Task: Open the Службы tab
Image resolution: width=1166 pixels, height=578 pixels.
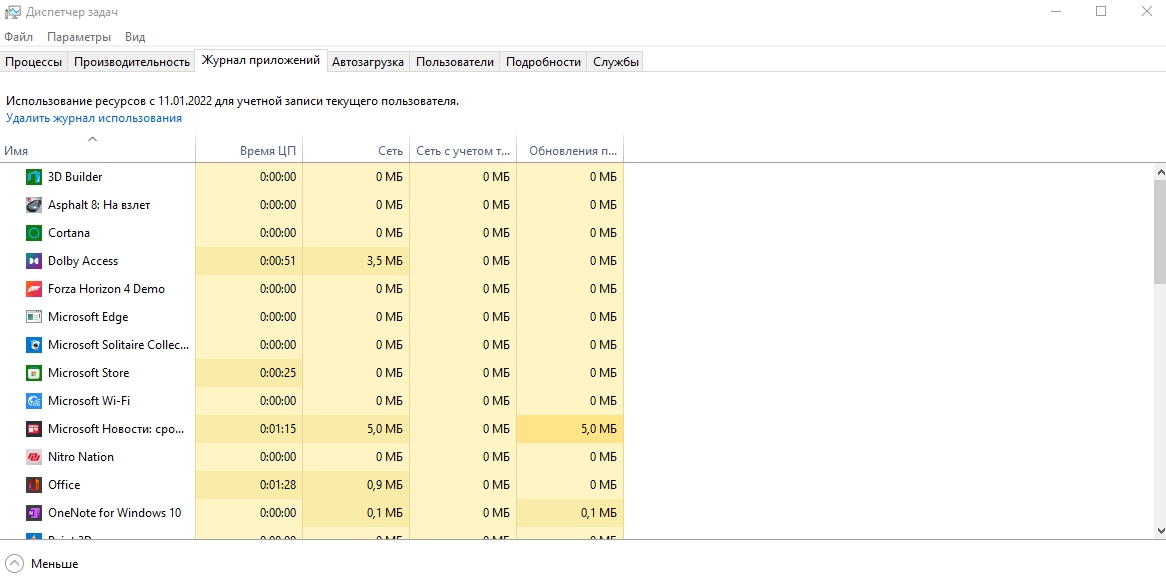Action: 615,62
